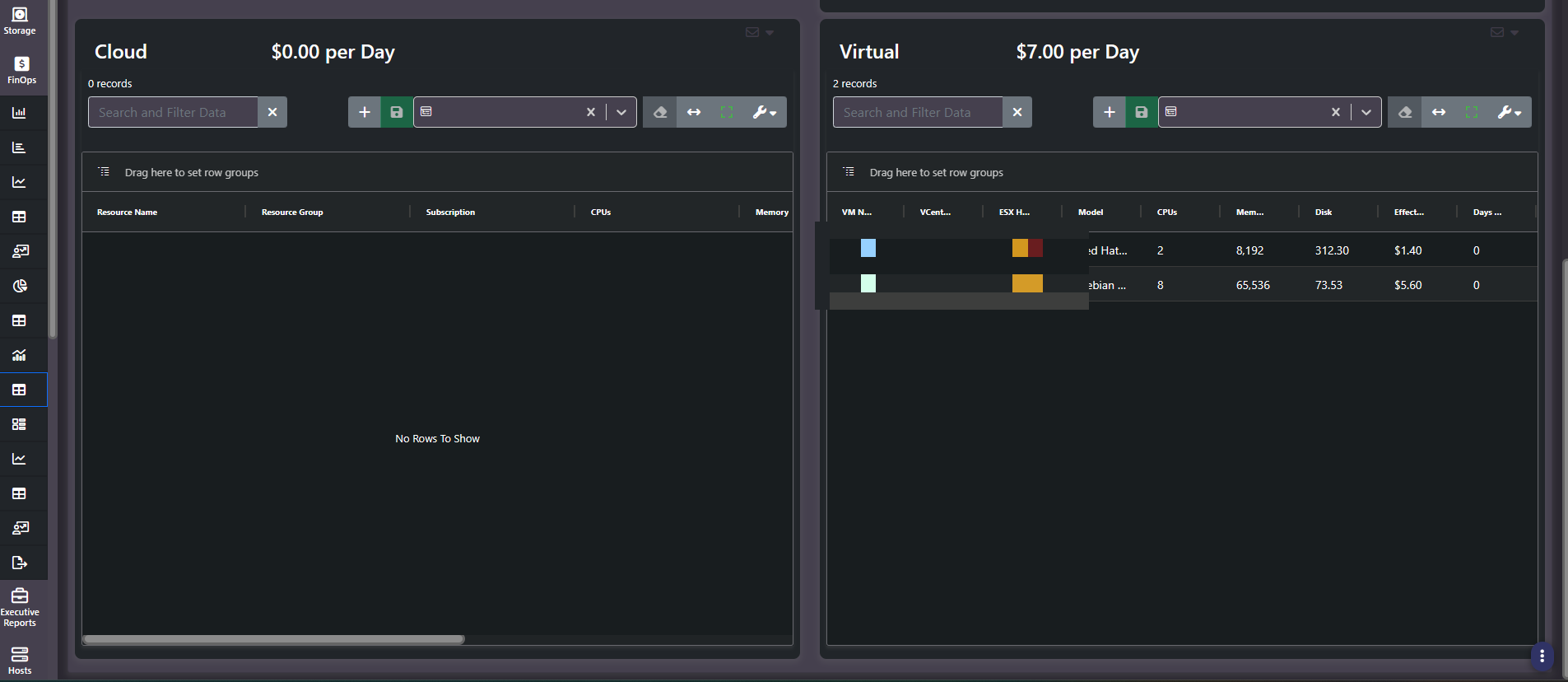Open the floating three-dot menu button
1568x682 pixels.
pos(1542,656)
